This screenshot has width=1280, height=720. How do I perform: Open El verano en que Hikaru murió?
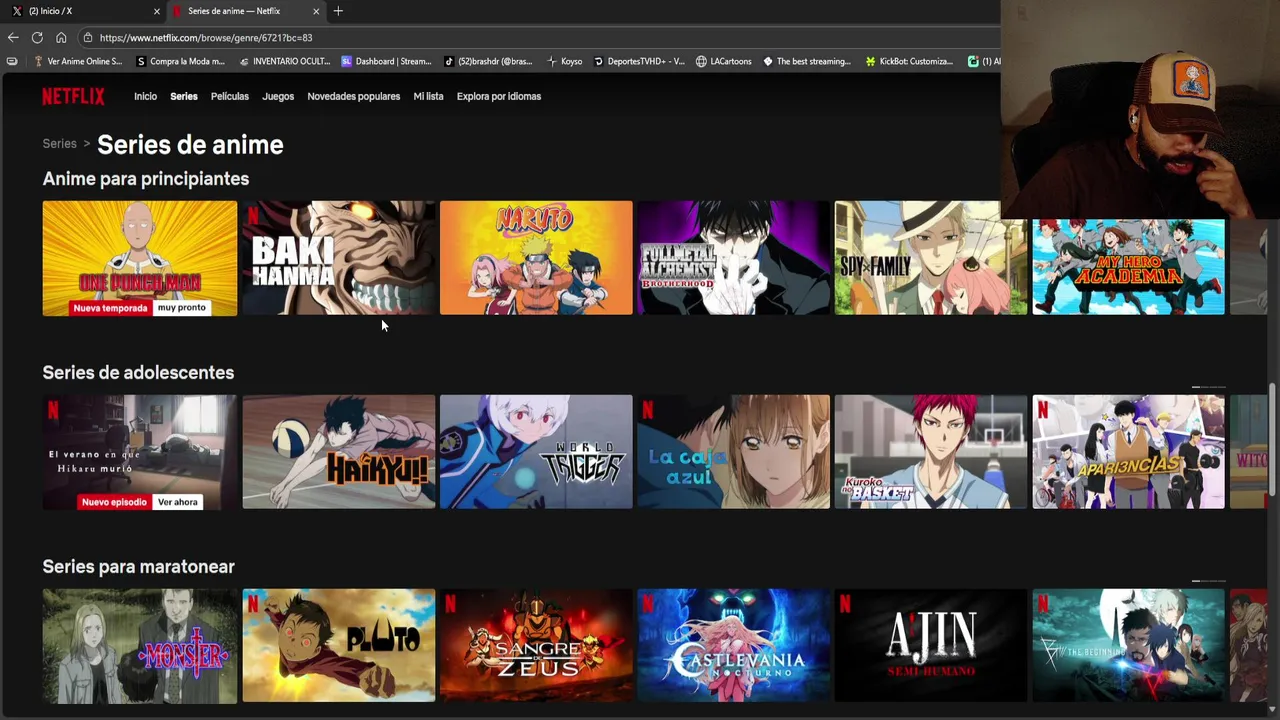[x=140, y=452]
